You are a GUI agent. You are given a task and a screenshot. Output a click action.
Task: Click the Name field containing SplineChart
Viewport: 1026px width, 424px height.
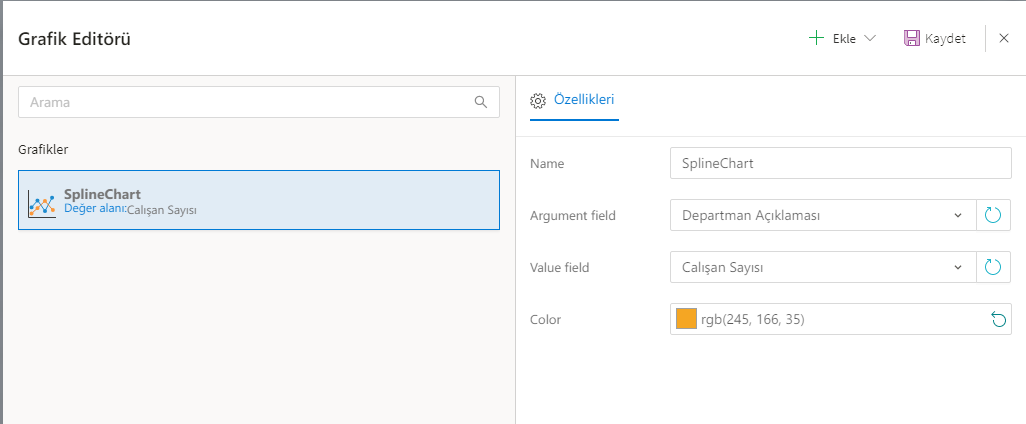click(x=840, y=163)
